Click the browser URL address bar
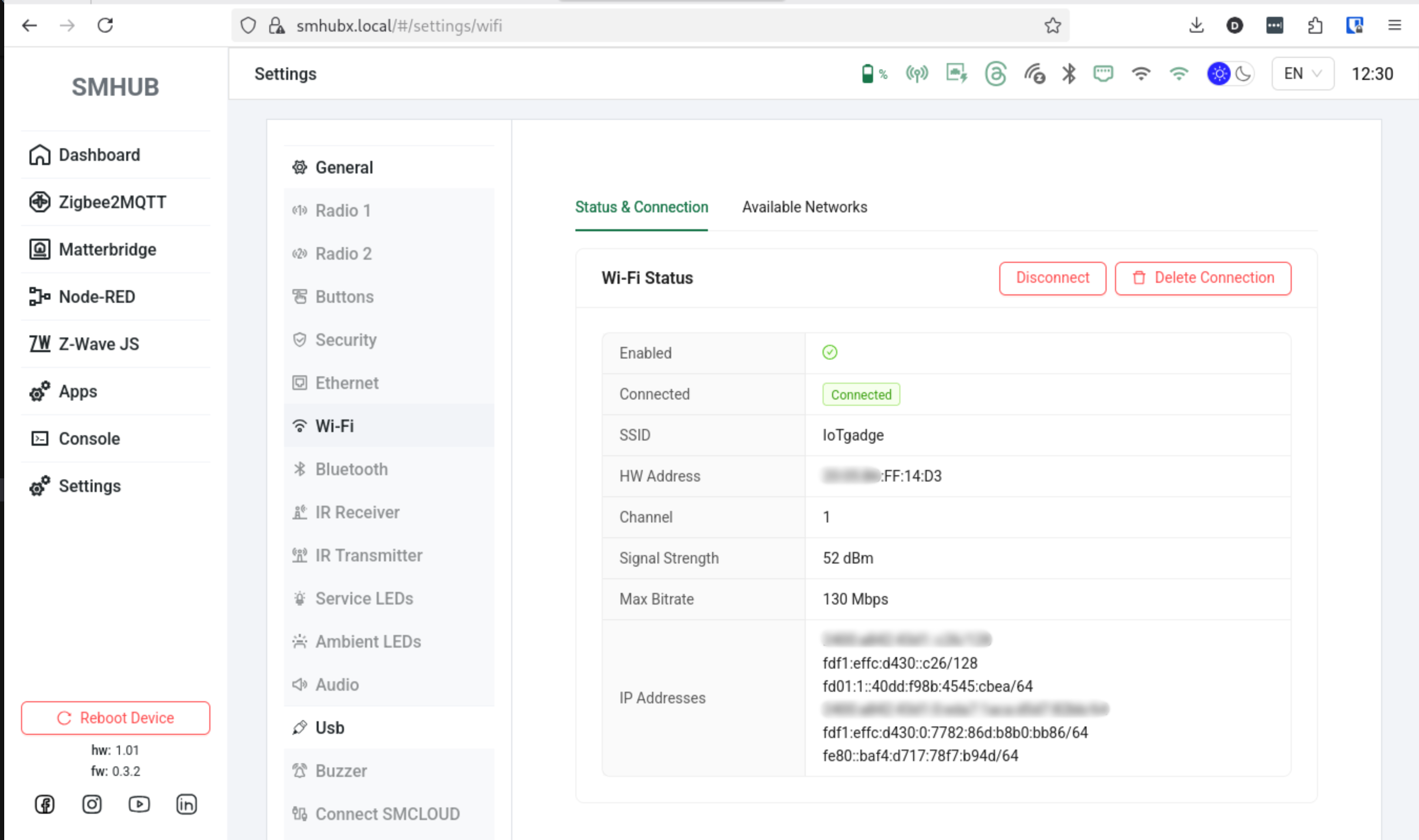Image resolution: width=1419 pixels, height=840 pixels. (651, 25)
